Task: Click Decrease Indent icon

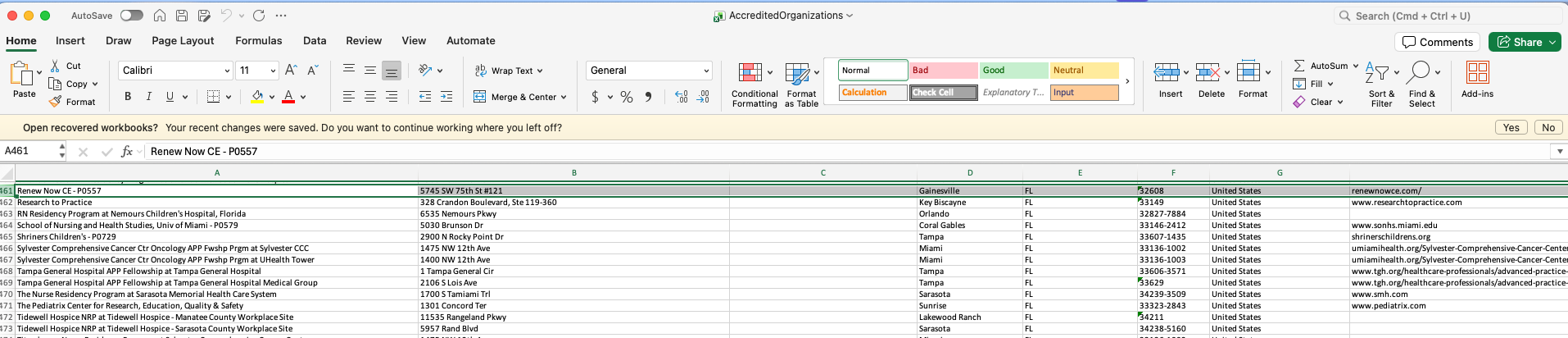Action: pyautogui.click(x=425, y=97)
